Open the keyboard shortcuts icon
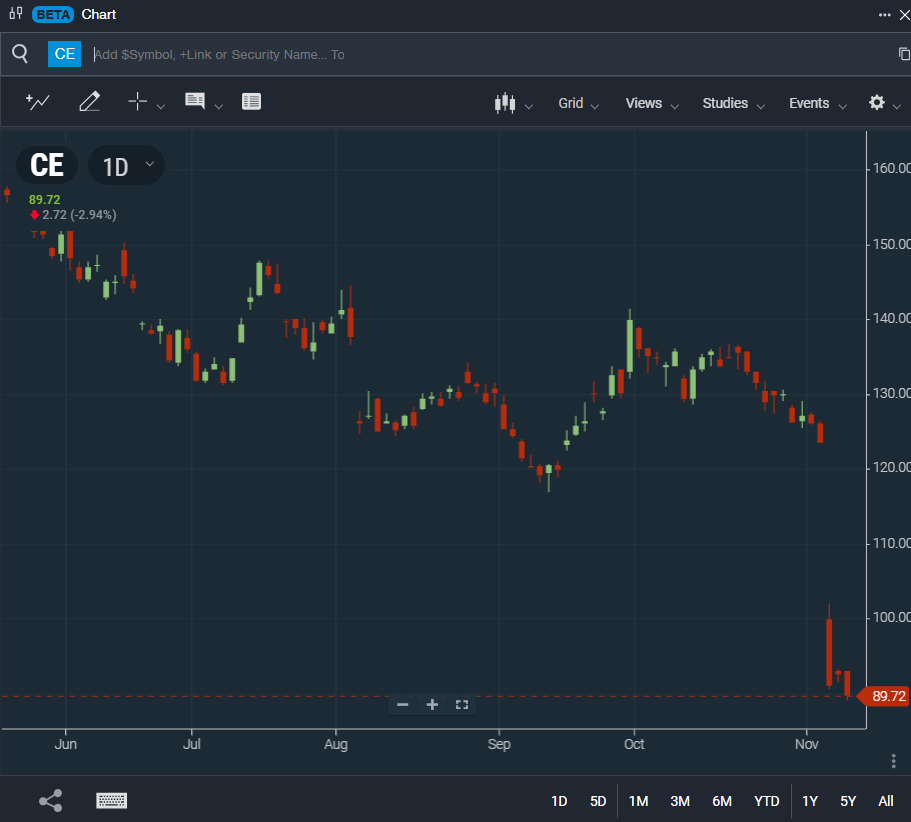Viewport: 911px width, 822px height. pyautogui.click(x=112, y=801)
